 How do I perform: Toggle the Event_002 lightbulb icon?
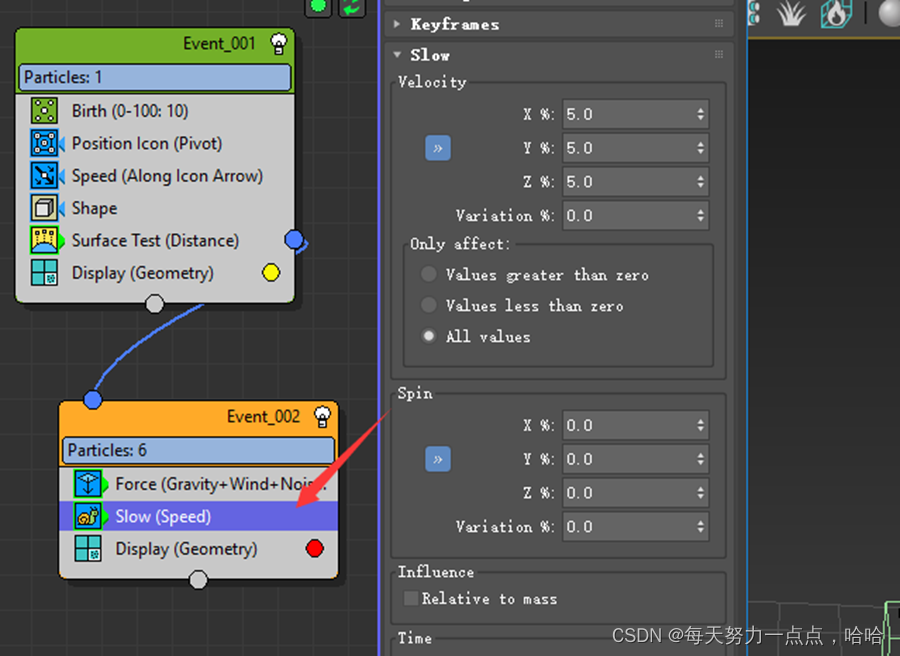click(x=322, y=416)
